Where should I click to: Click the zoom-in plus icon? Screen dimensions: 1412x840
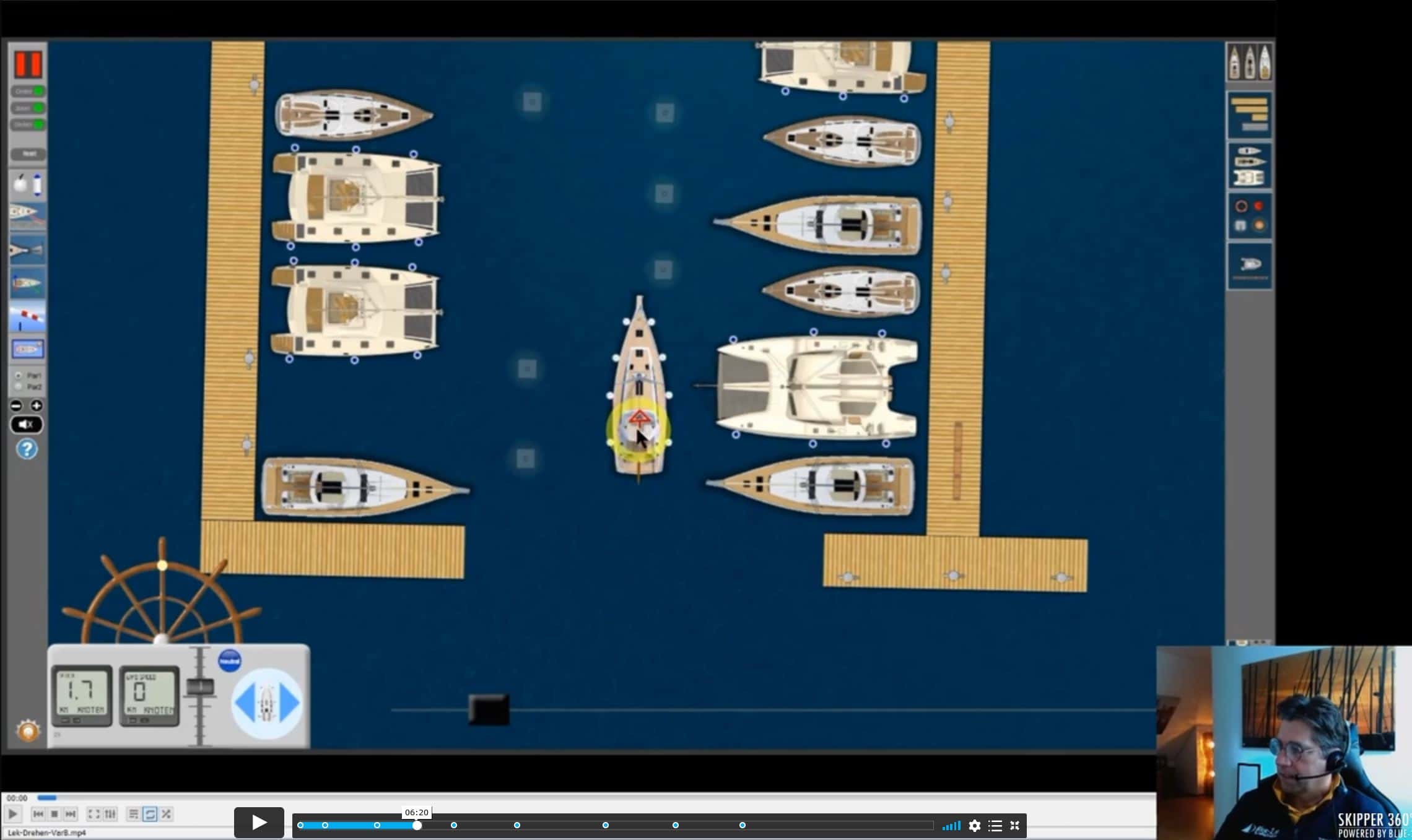[37, 406]
